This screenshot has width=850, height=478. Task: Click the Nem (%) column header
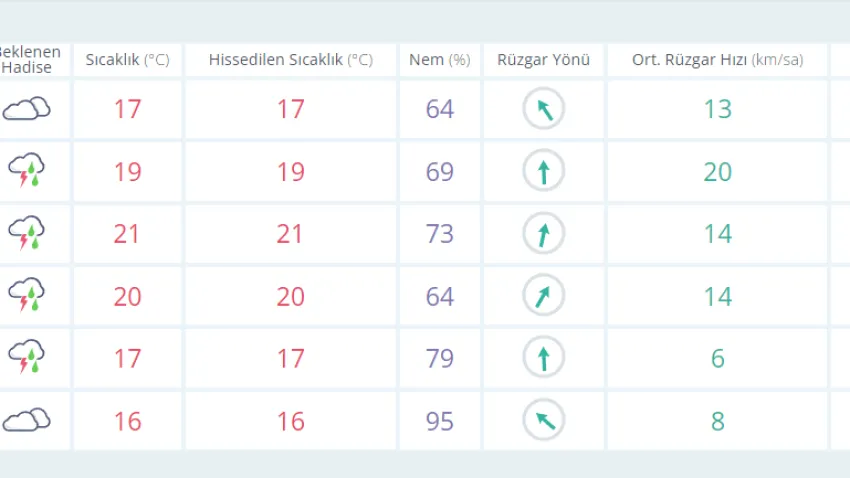tap(439, 60)
